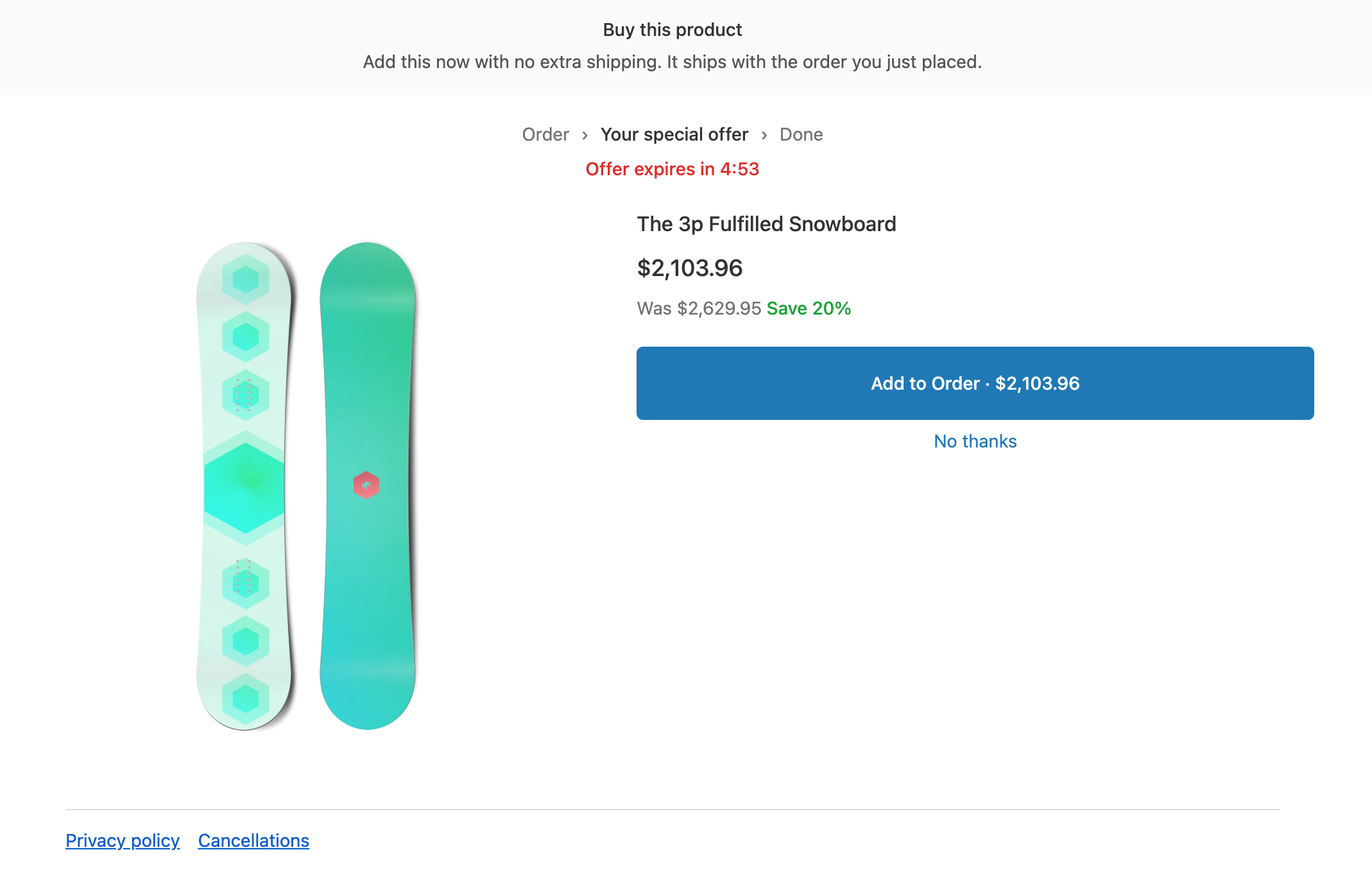
Task: Open the Cancellations link
Action: (253, 840)
